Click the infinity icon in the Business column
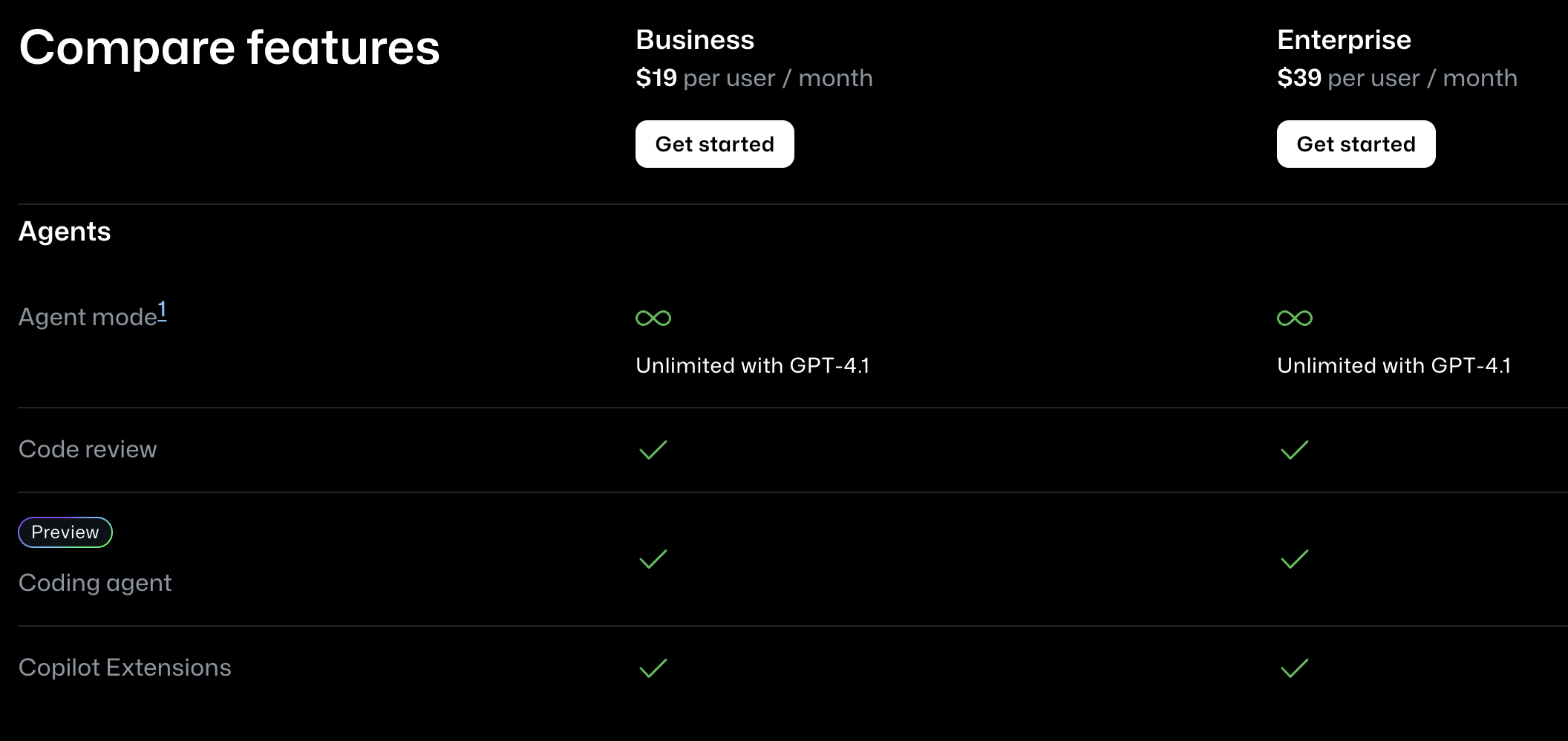Viewport: 1568px width, 741px height. click(x=653, y=318)
